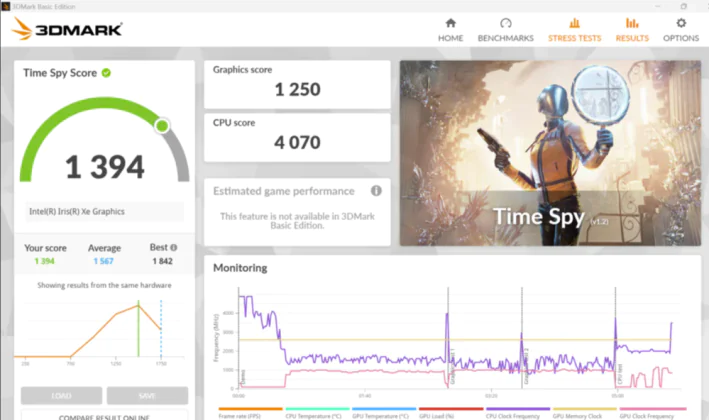This screenshot has width=709, height=420.
Task: Click the info icon beside Best score
Action: (174, 248)
